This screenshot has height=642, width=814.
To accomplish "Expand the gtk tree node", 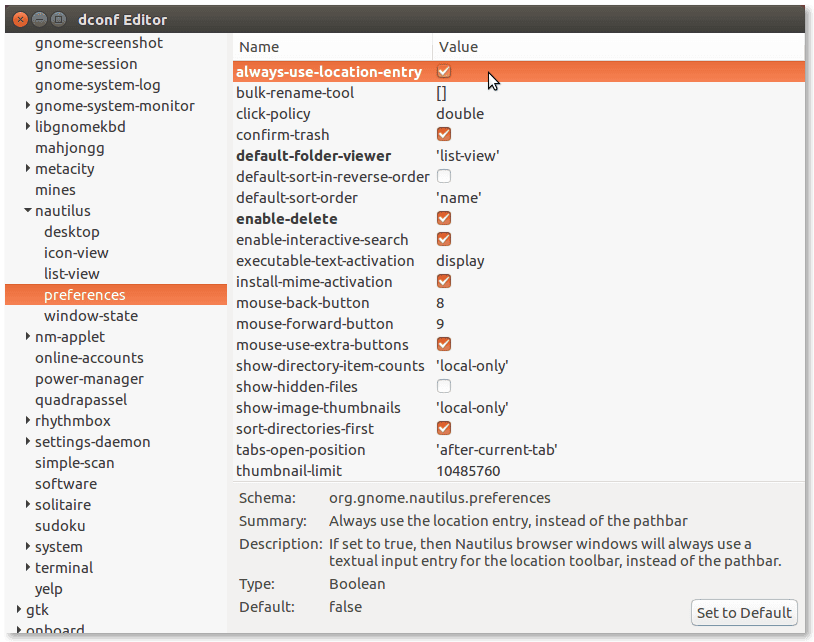I will pyautogui.click(x=19, y=609).
